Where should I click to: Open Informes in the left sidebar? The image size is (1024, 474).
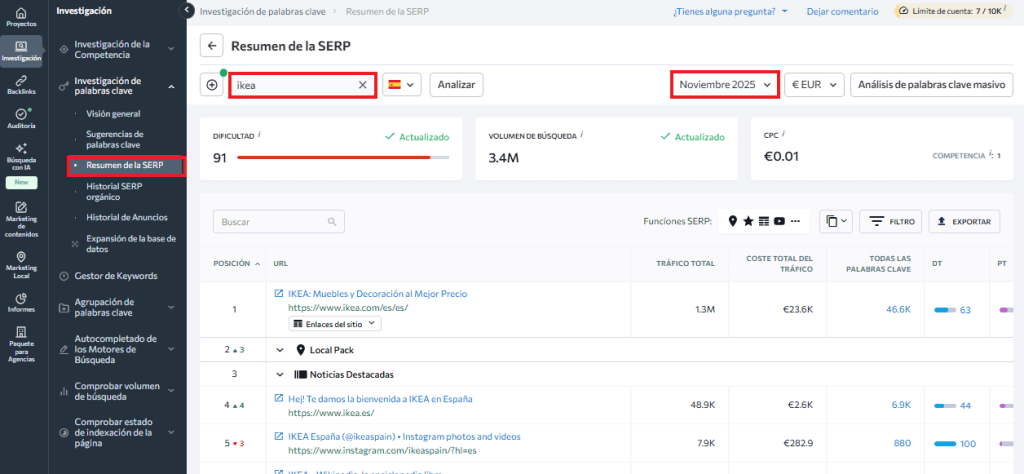coord(21,302)
